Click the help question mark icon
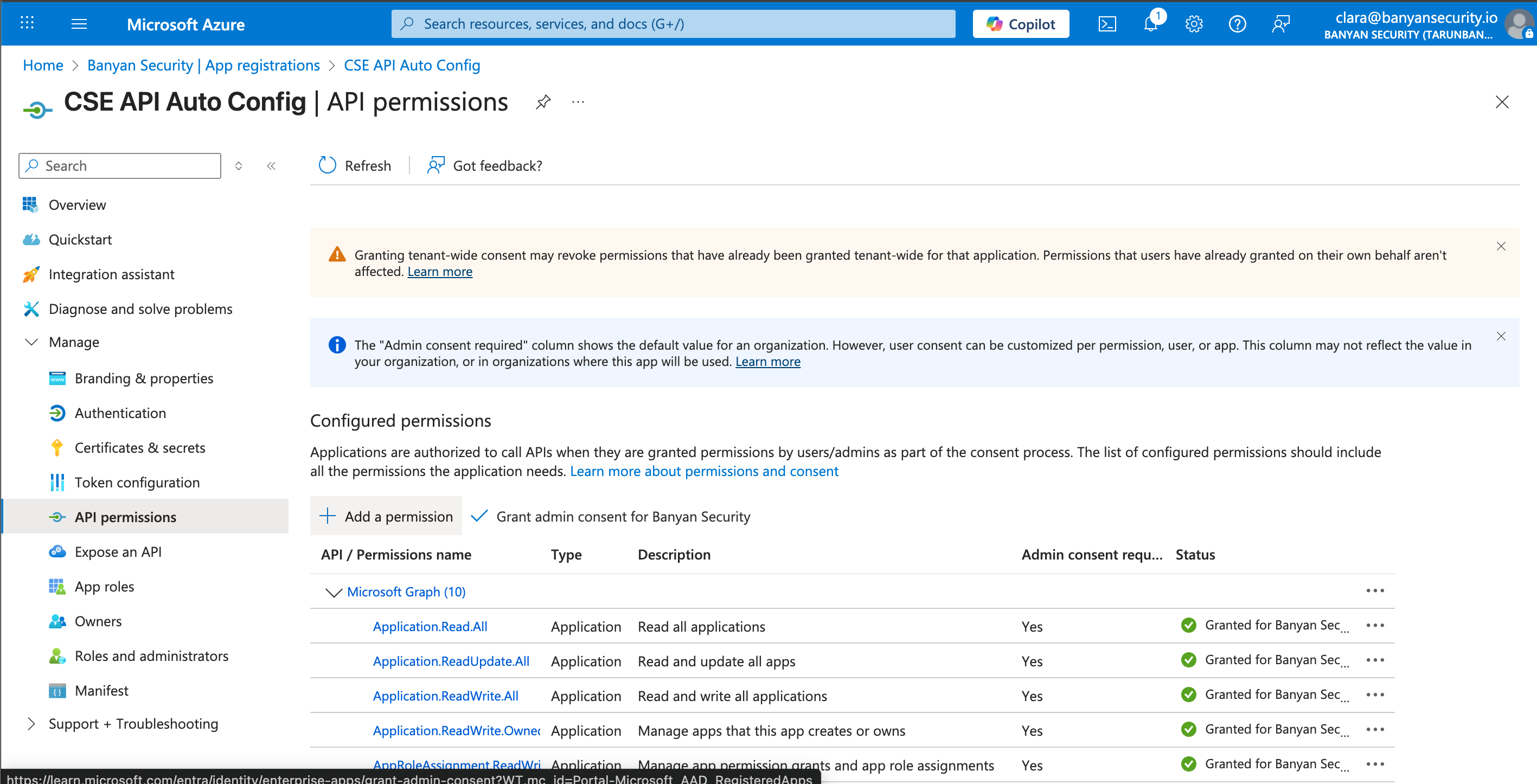 [1237, 24]
